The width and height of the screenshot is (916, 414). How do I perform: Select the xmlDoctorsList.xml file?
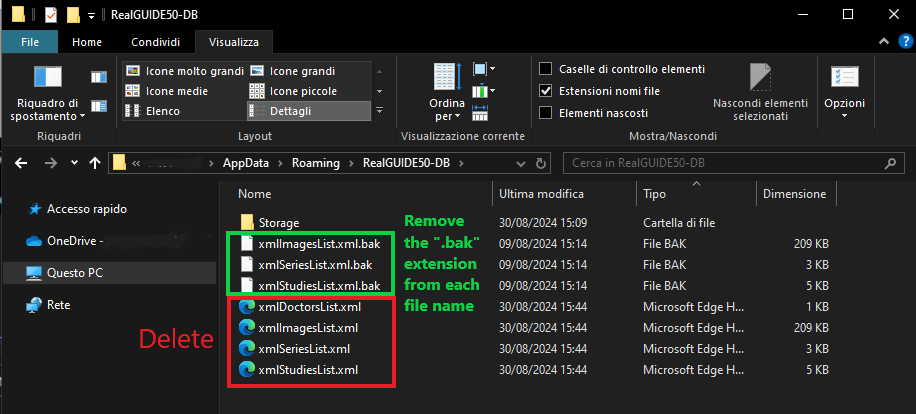(x=309, y=307)
